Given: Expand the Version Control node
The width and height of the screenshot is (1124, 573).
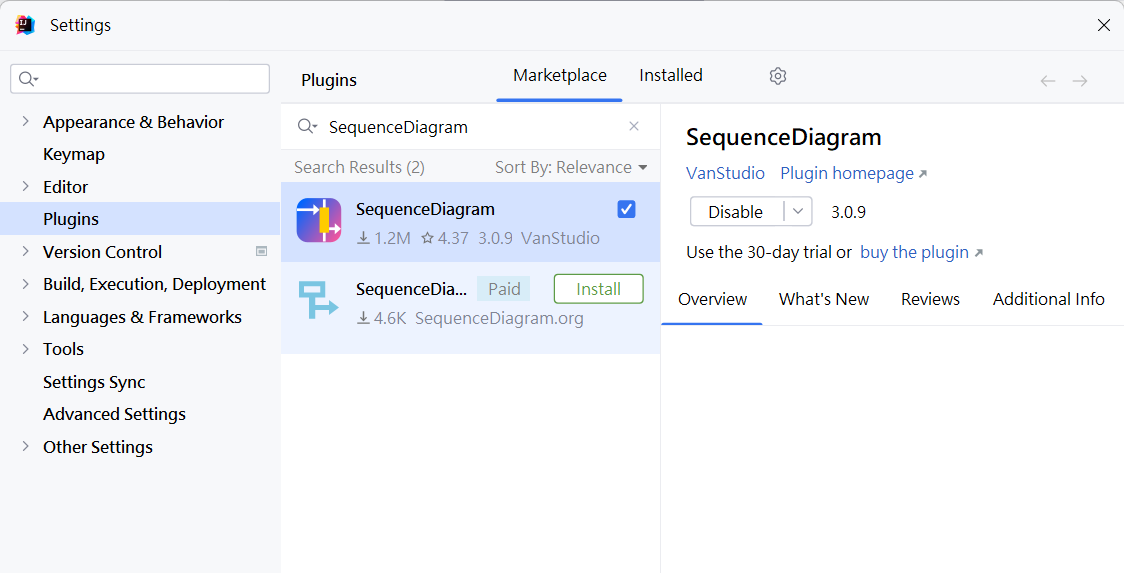Looking at the screenshot, I should tap(26, 252).
